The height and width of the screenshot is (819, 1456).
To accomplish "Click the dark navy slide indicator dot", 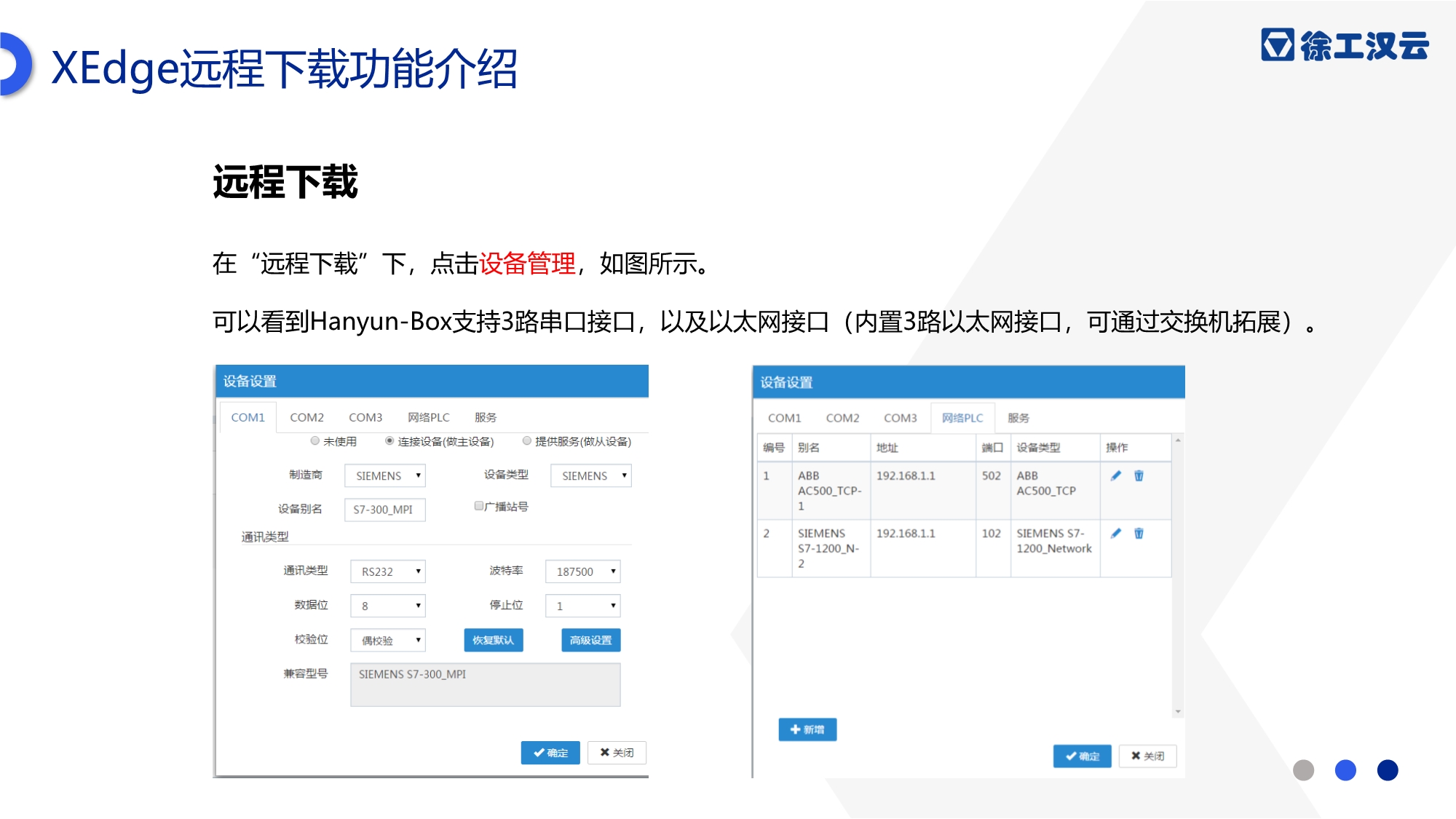I will click(x=1388, y=770).
